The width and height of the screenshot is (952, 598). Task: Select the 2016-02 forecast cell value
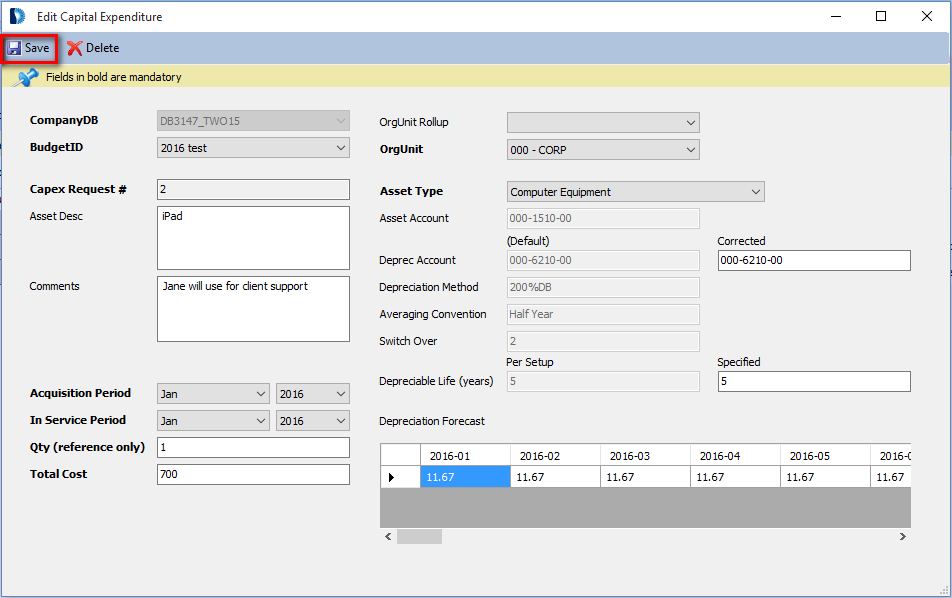555,477
